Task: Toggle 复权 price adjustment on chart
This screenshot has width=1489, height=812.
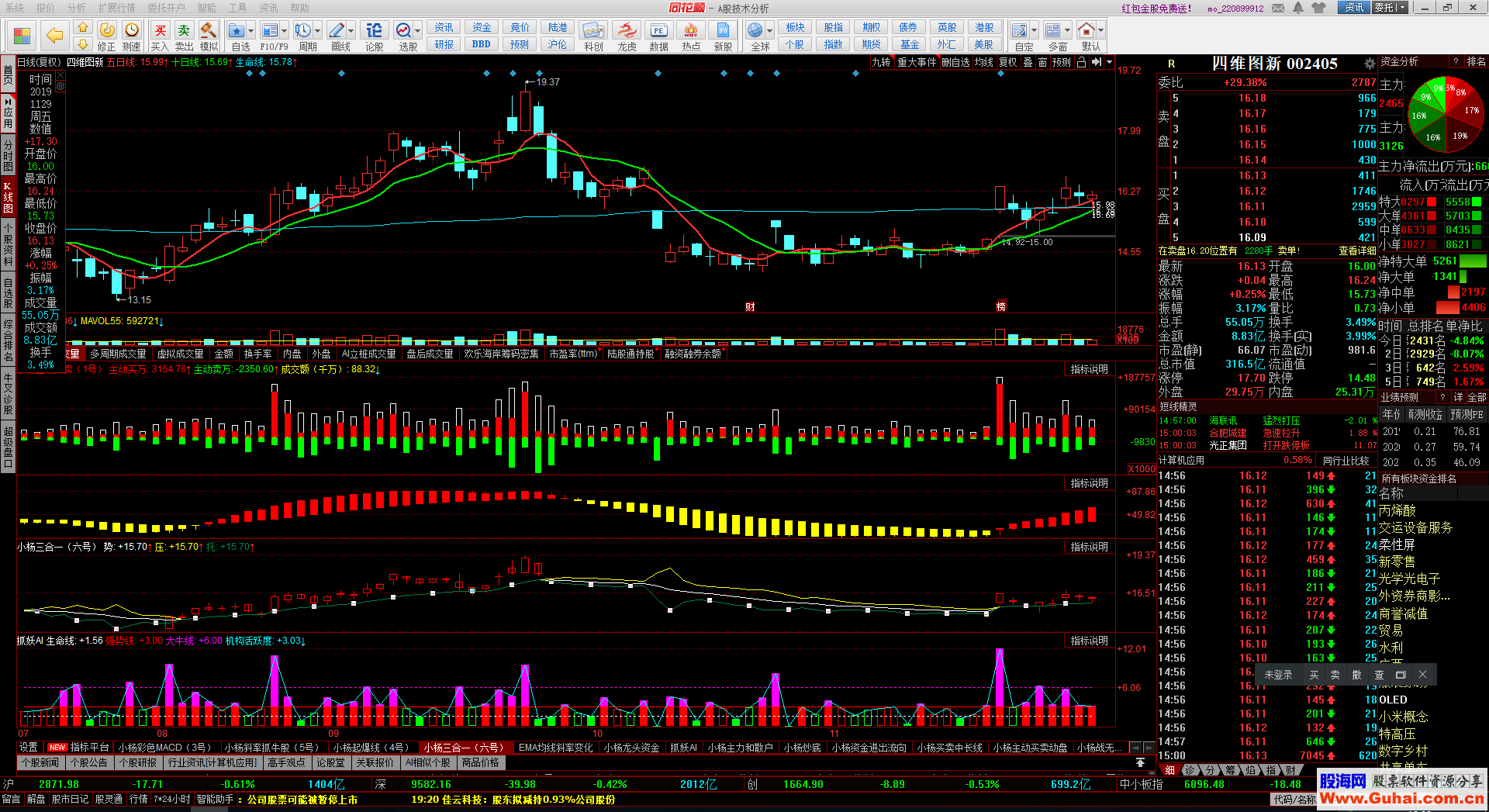Action: [1007, 62]
